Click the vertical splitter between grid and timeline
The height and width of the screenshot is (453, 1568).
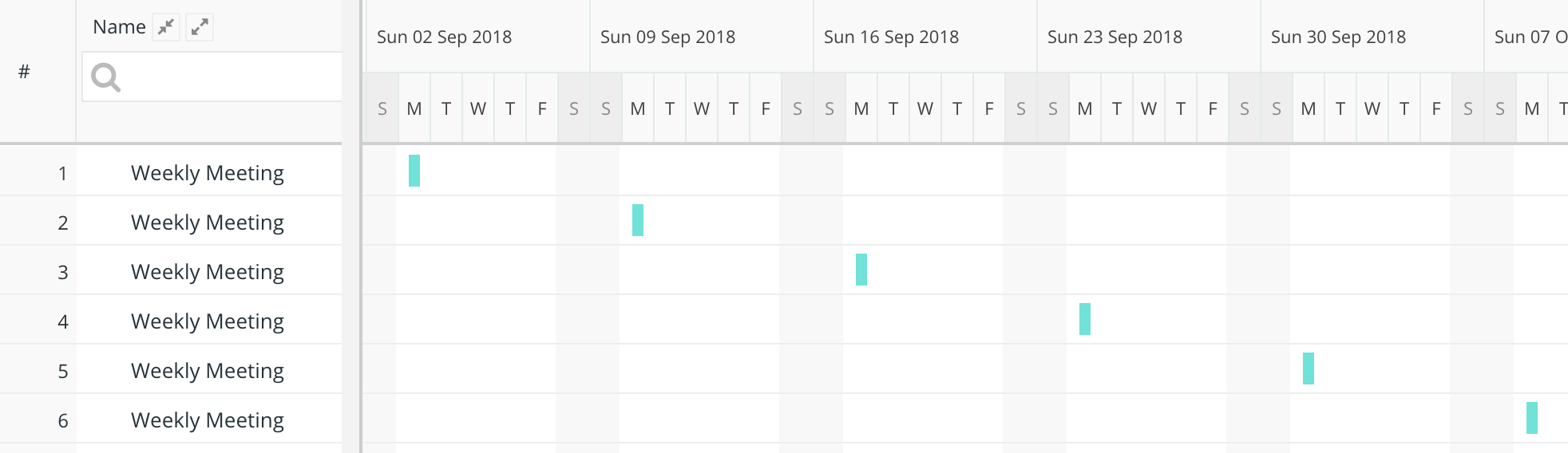[x=361, y=226]
